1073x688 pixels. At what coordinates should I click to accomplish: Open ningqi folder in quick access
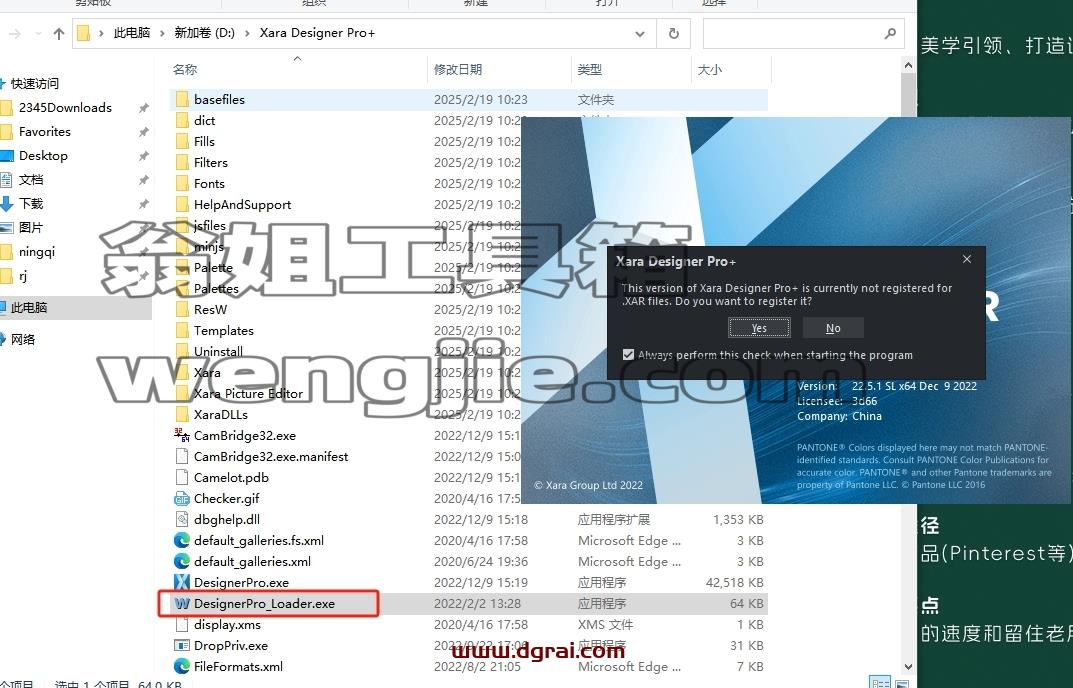click(37, 251)
